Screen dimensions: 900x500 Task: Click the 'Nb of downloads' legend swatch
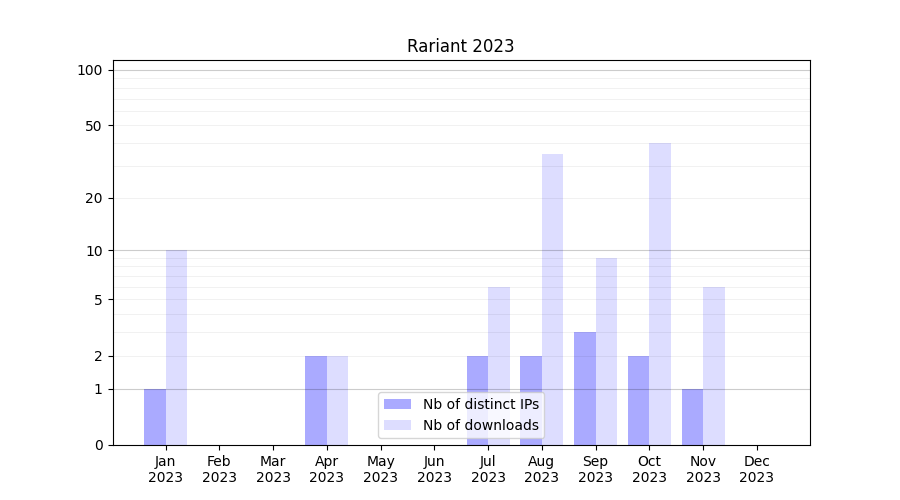point(397,425)
